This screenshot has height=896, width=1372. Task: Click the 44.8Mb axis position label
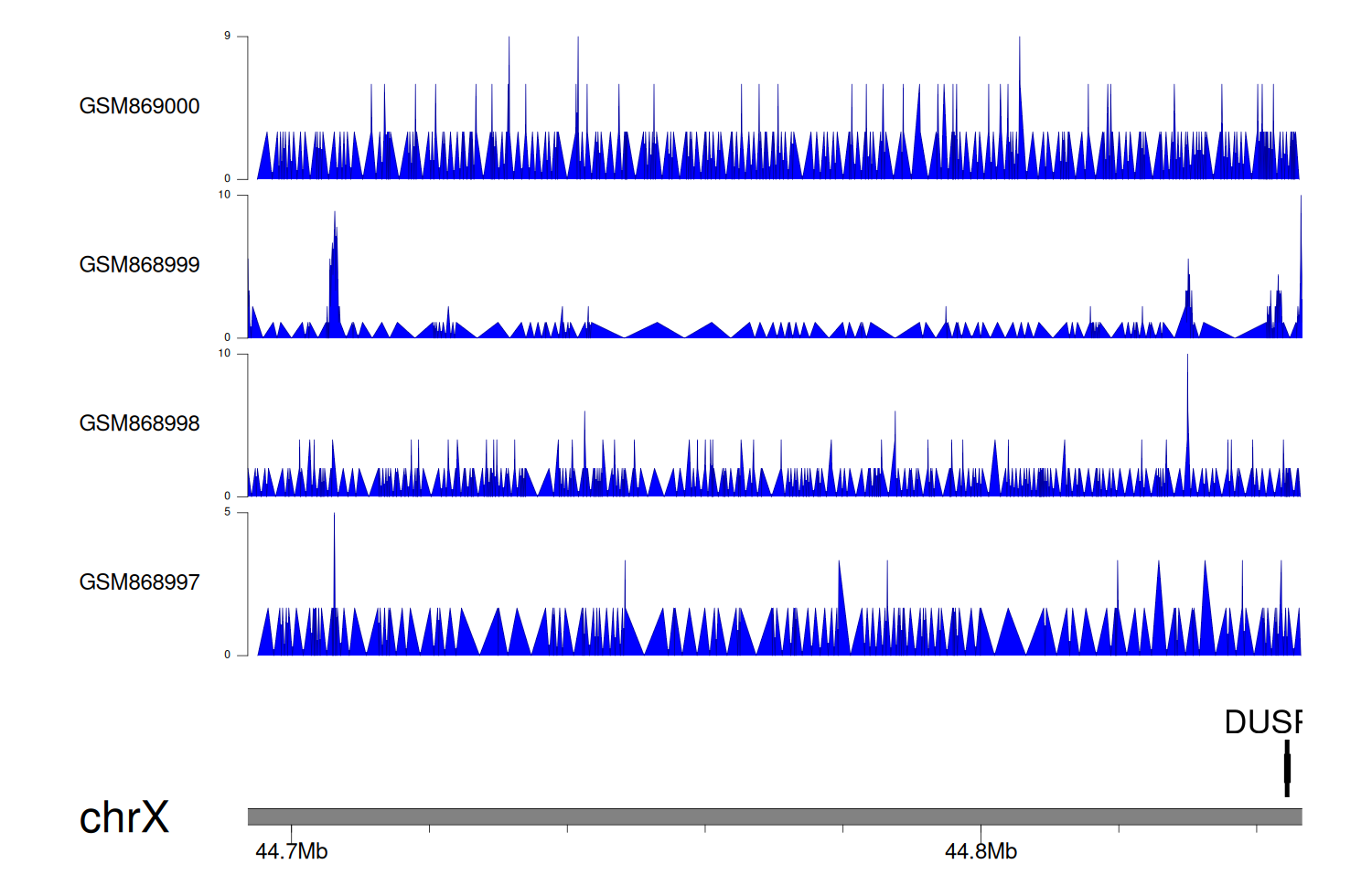pos(981,851)
